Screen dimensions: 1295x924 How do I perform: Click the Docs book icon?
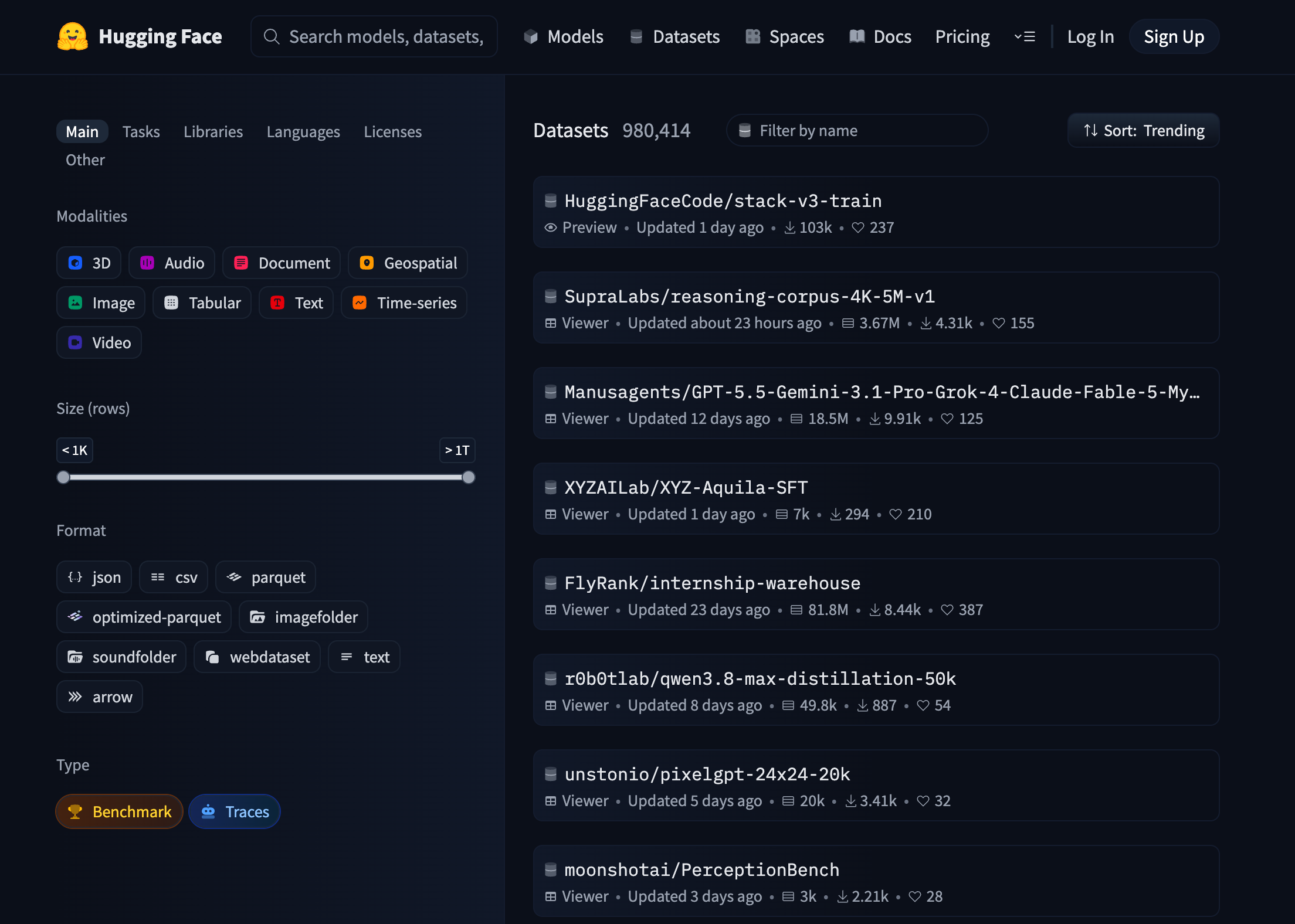tap(857, 36)
